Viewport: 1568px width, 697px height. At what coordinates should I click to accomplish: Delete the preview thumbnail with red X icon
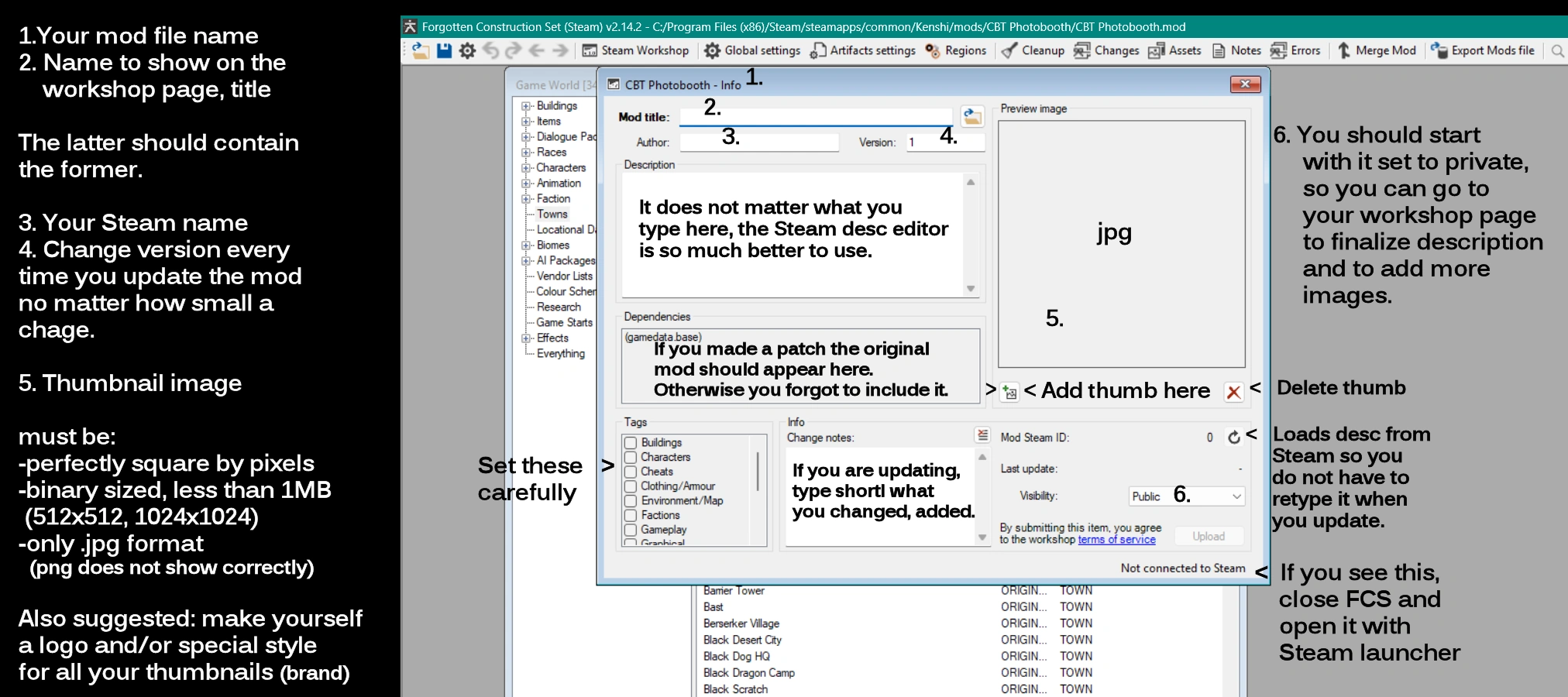1234,392
